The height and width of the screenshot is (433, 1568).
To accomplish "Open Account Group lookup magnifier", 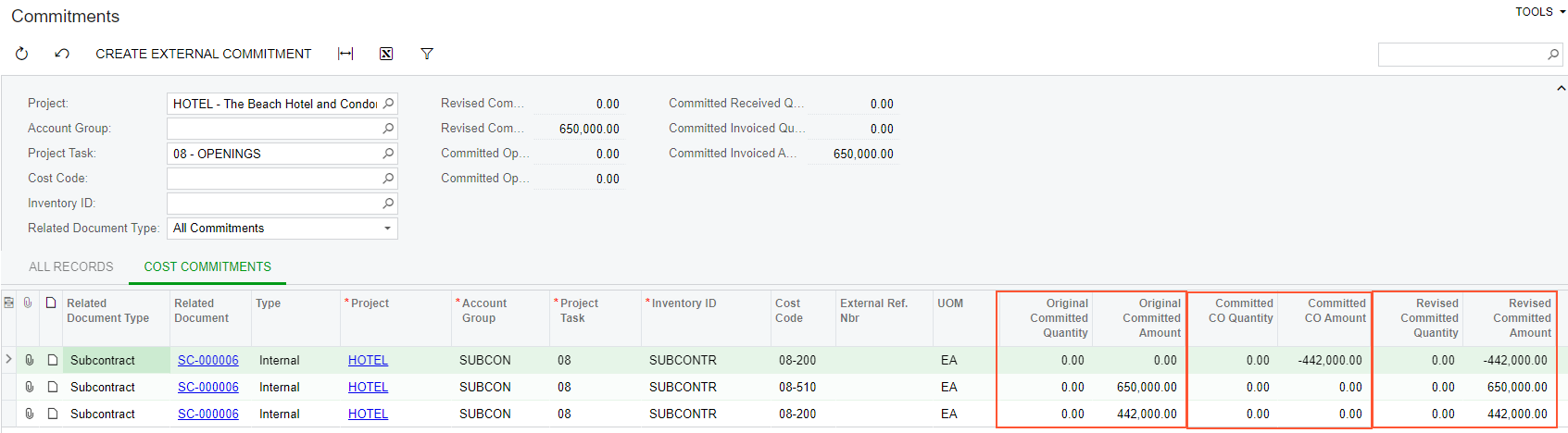I will click(388, 129).
